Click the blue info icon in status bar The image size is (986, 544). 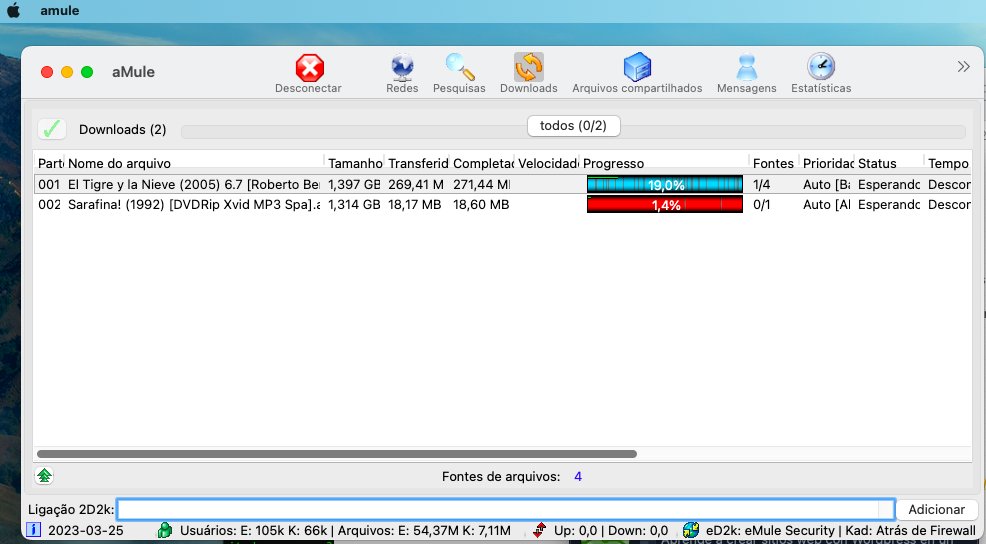tap(33, 530)
